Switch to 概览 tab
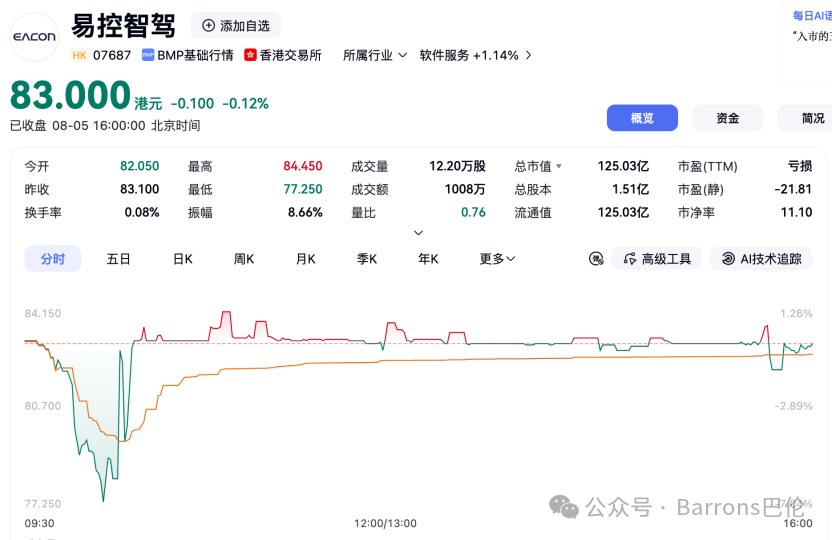Screen dimensions: 832x540 (642, 118)
